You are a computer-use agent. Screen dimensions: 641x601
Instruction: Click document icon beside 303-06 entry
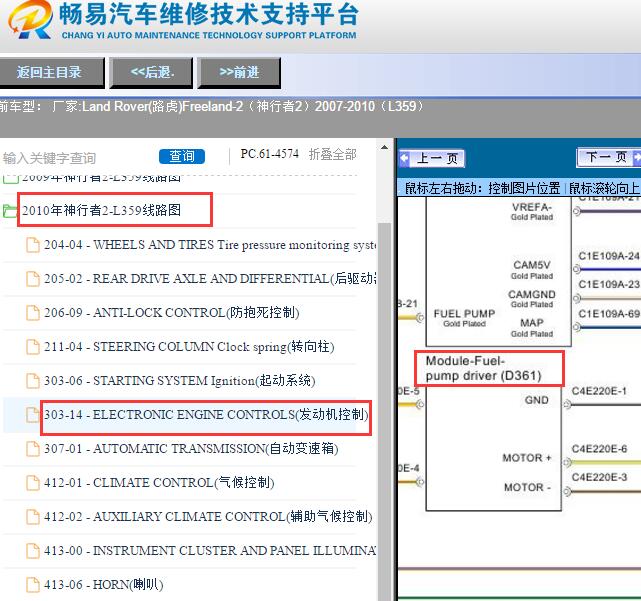tap(33, 381)
